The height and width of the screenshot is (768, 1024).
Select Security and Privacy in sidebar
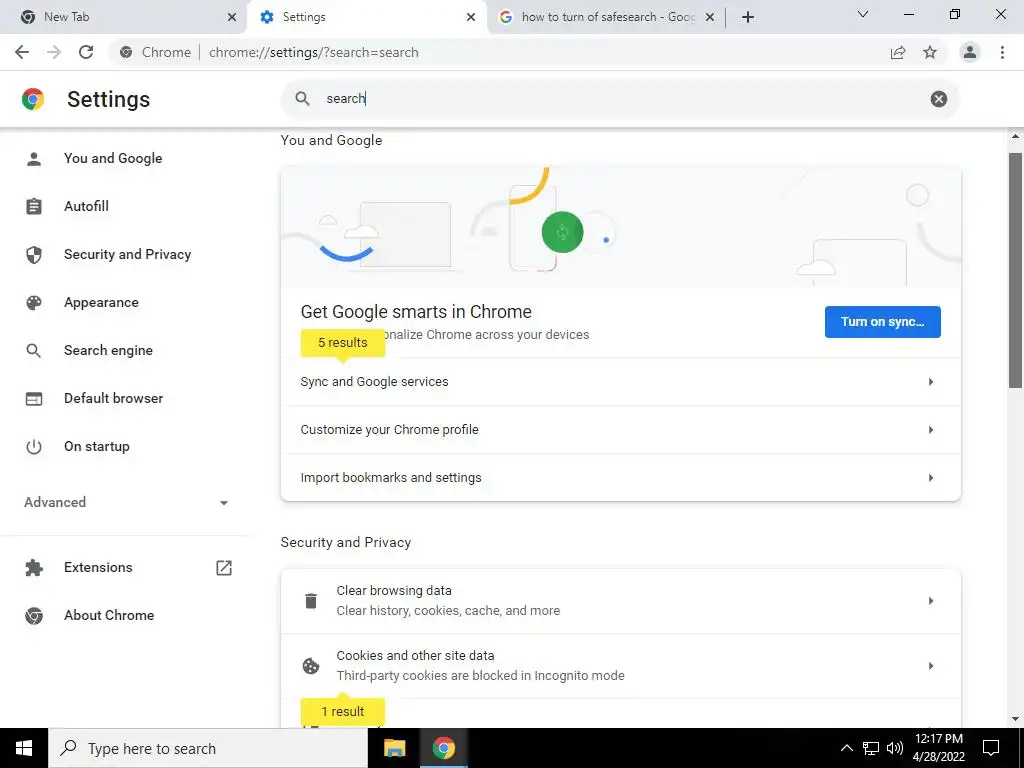(127, 255)
